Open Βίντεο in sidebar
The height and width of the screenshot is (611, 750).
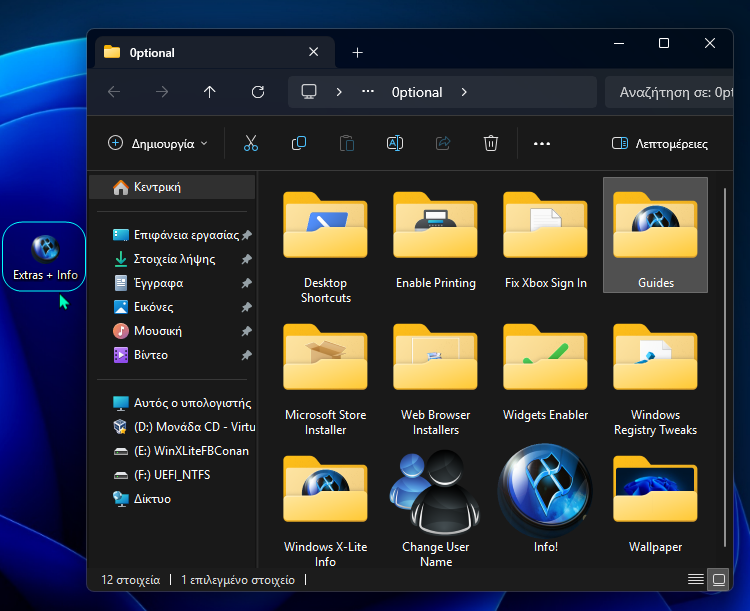coord(172,355)
